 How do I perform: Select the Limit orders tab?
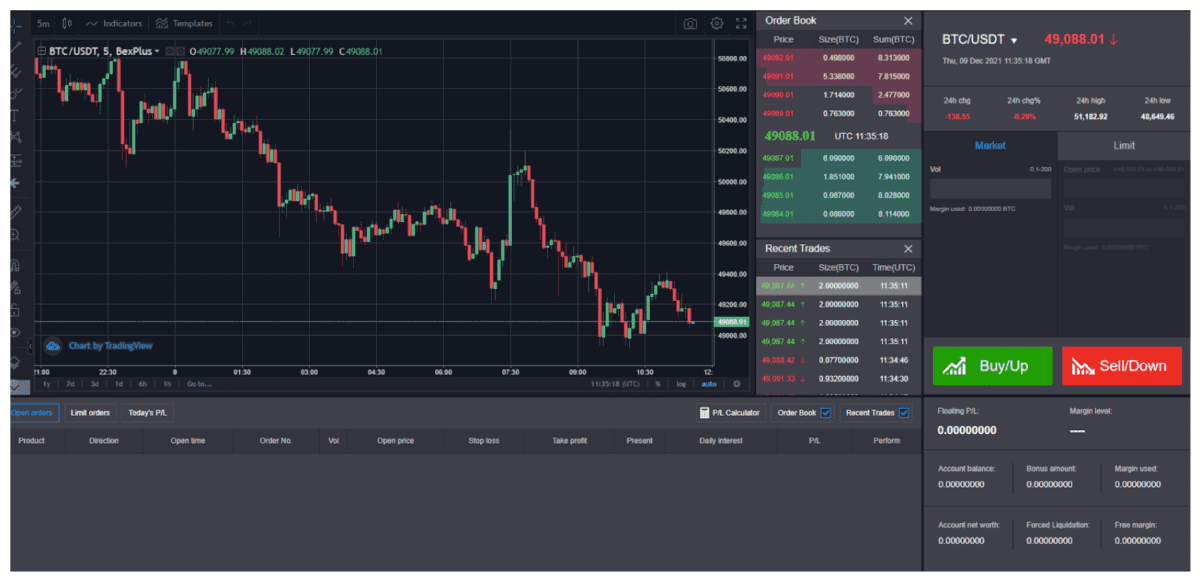click(90, 412)
